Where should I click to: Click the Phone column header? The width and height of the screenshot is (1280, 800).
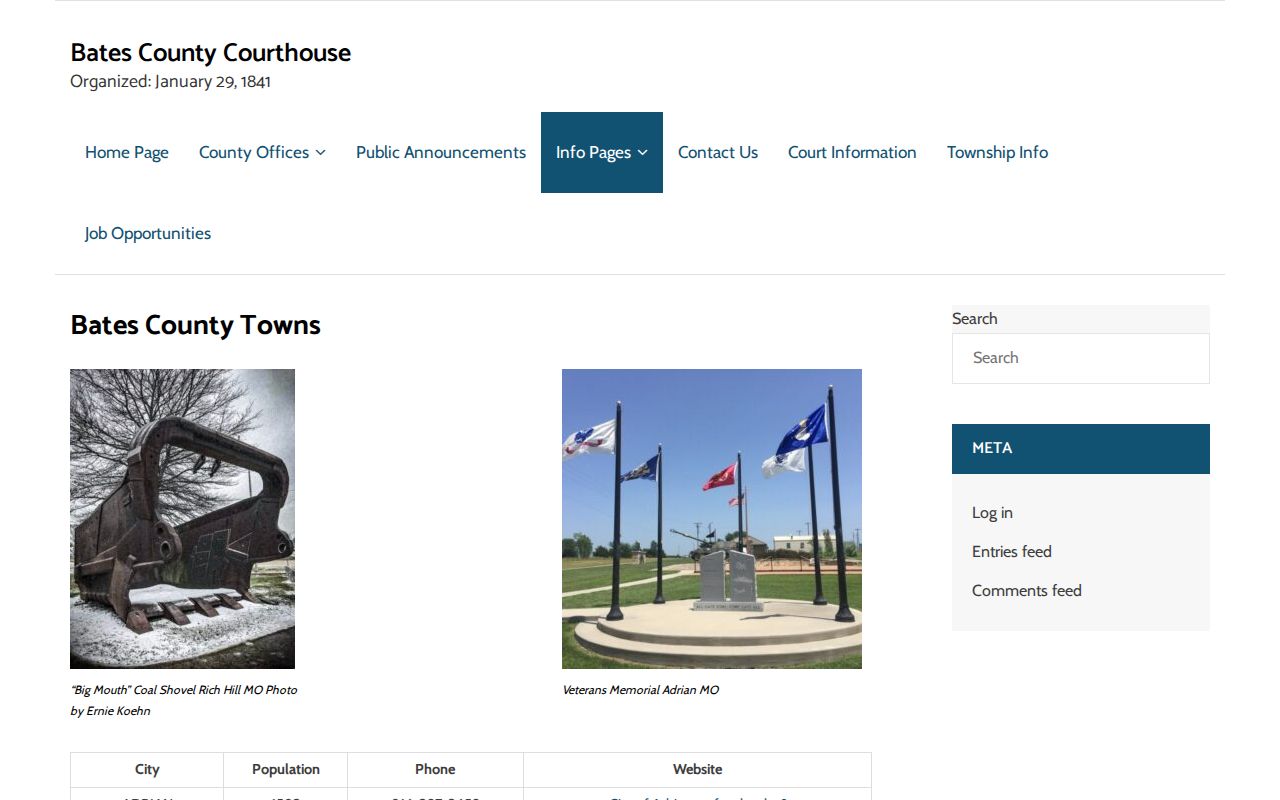pos(435,769)
